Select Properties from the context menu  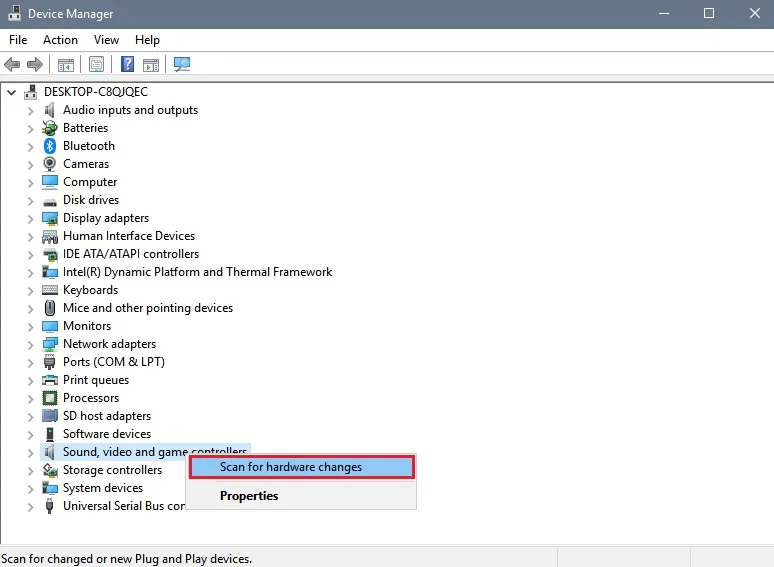pos(249,496)
